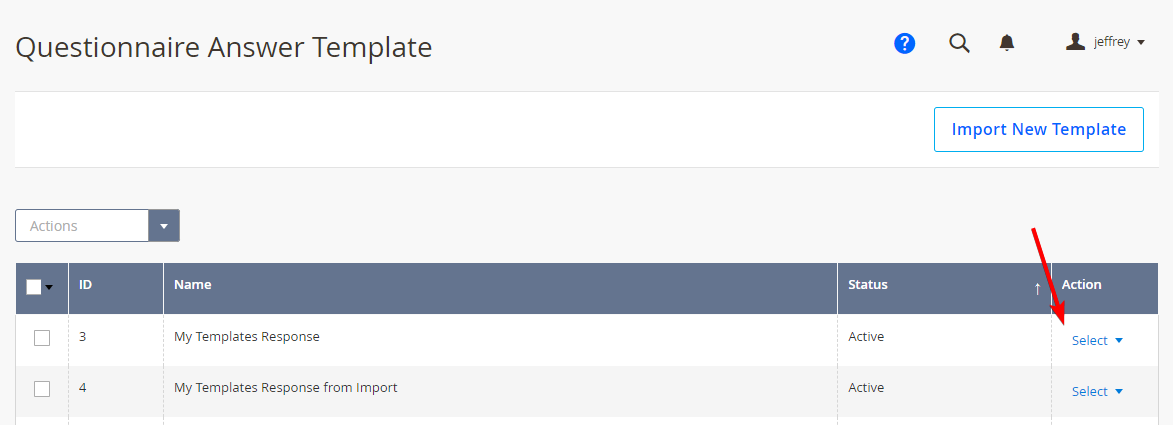Click the arrow button on the Actions box
The height and width of the screenshot is (425, 1173).
164,225
